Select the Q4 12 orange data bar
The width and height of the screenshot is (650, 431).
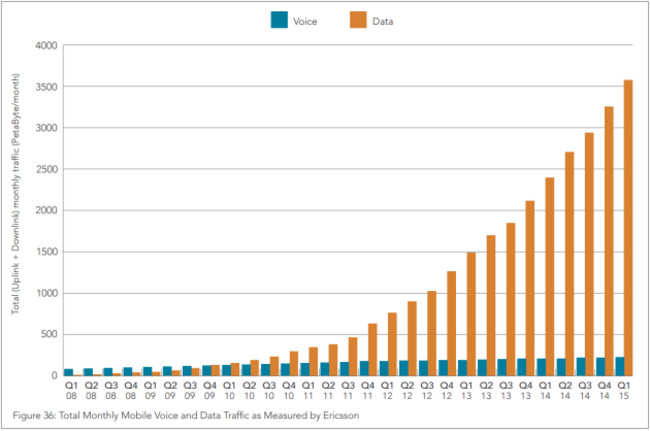coord(451,323)
